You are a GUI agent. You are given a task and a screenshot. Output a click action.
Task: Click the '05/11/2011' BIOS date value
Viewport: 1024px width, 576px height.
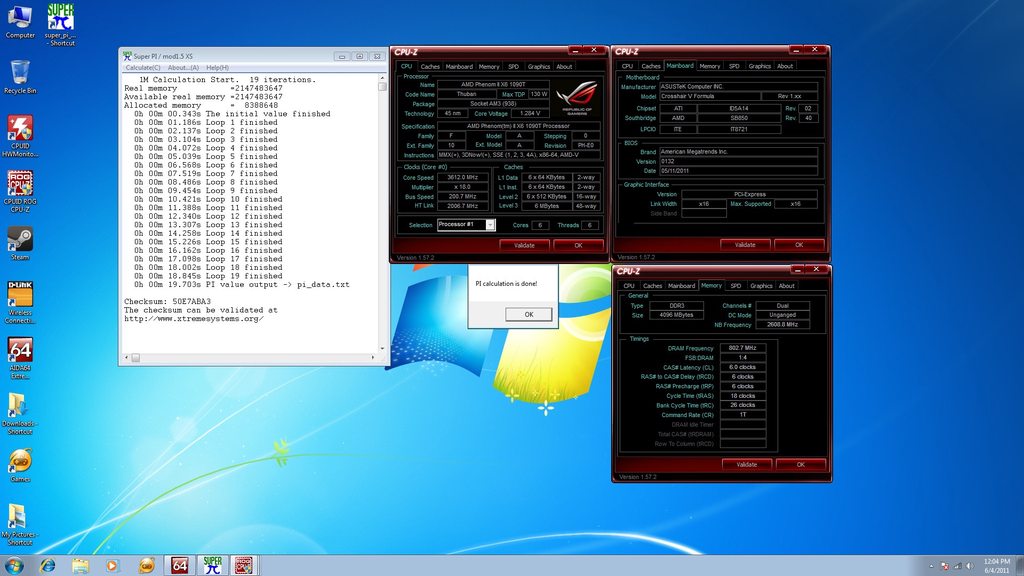pyautogui.click(x=738, y=170)
